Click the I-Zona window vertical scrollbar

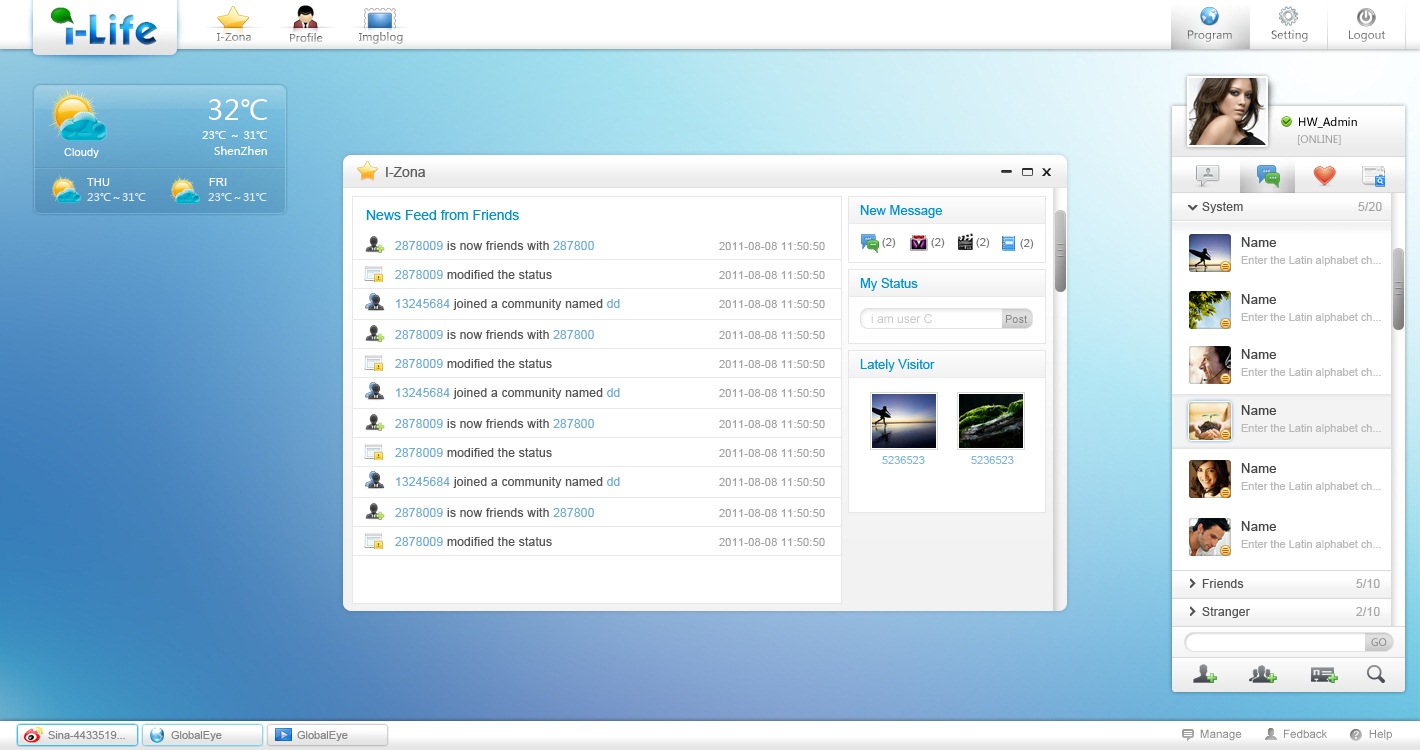coord(1060,250)
